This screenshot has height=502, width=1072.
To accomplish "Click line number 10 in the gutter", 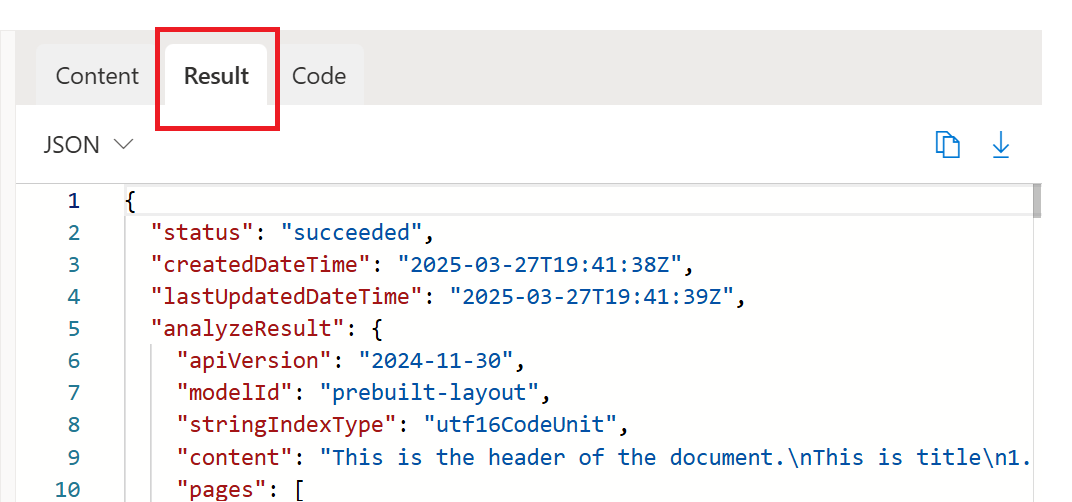I will click(68, 489).
